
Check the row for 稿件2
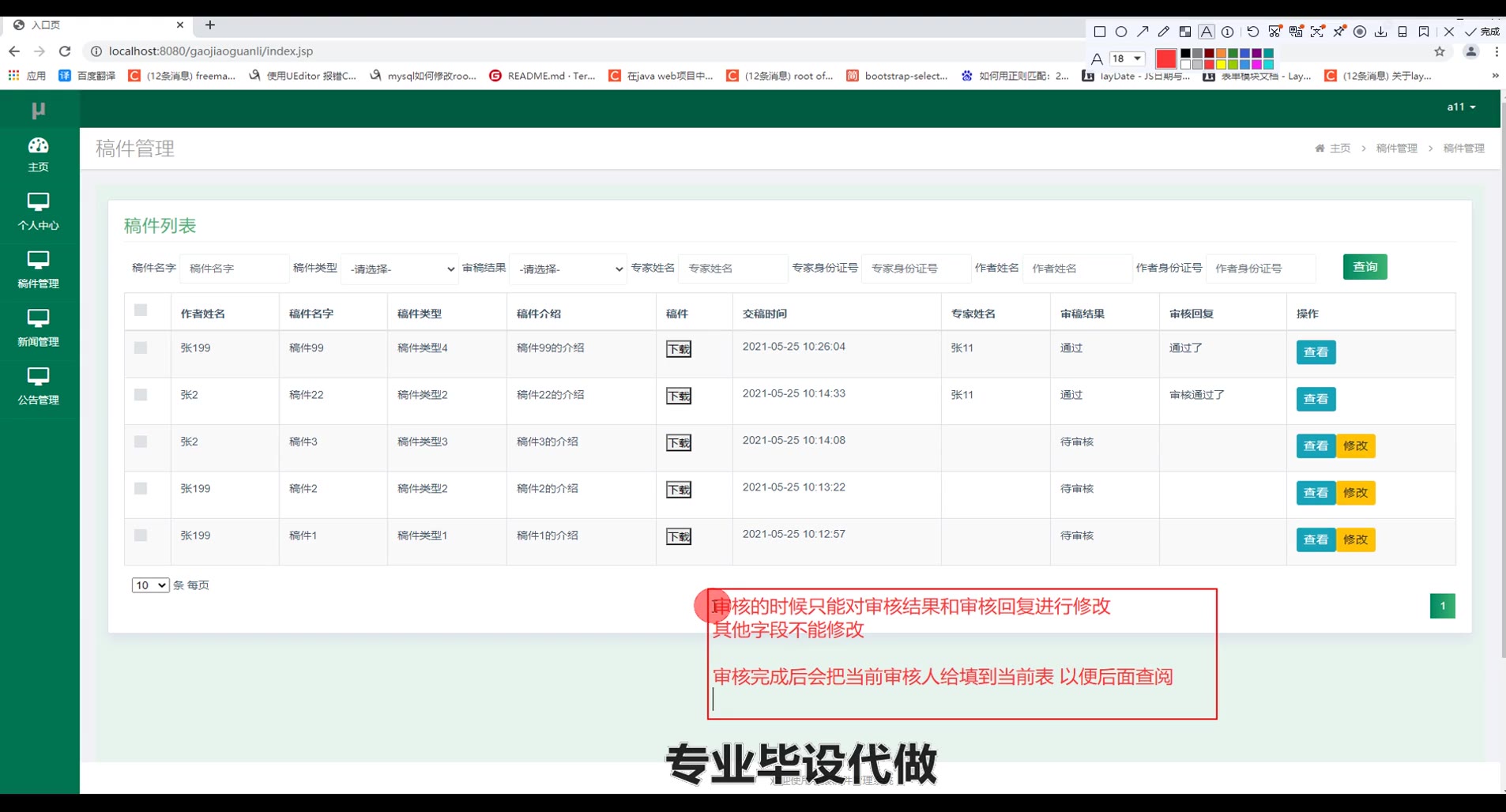[x=141, y=488]
